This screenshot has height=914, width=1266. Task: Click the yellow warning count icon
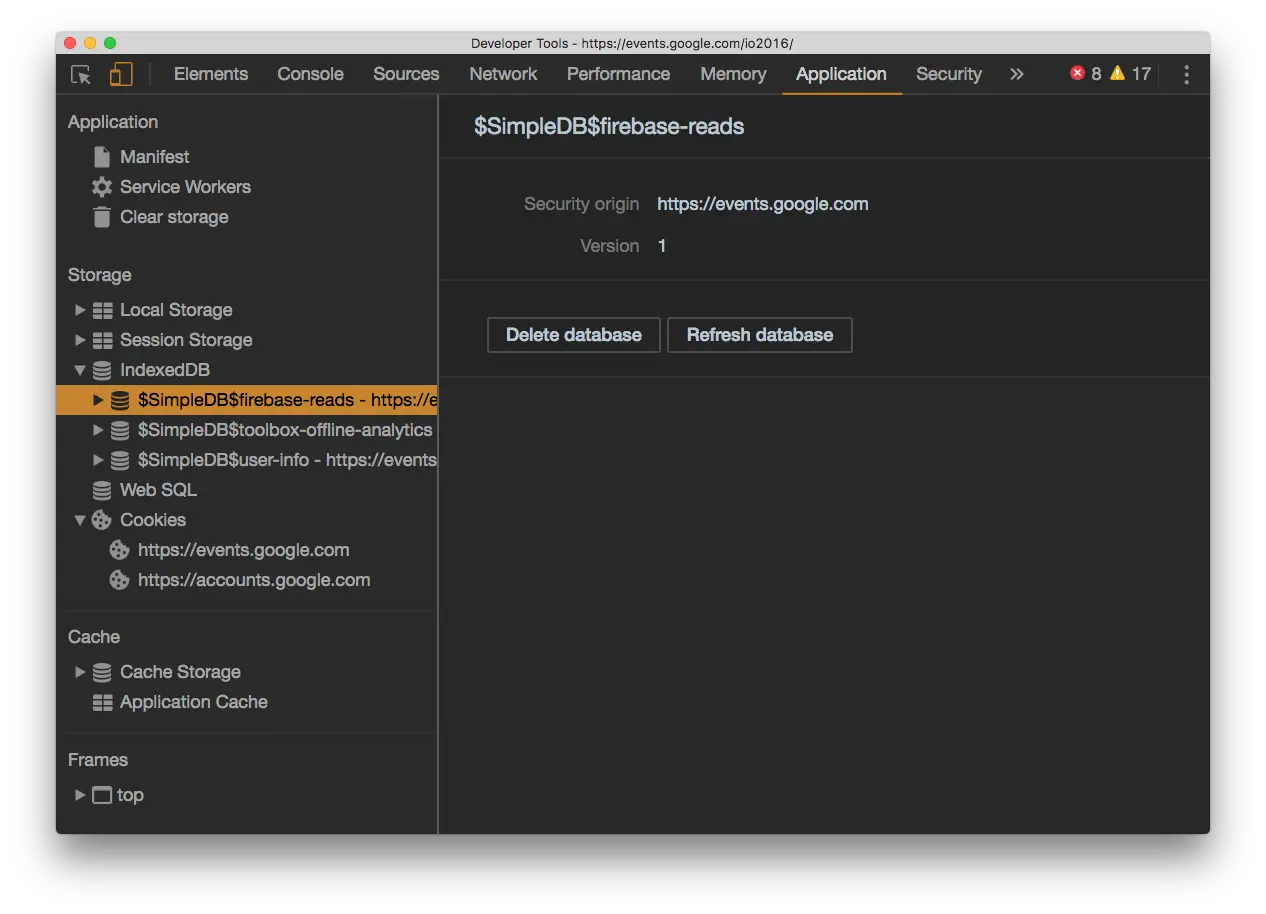pyautogui.click(x=1117, y=73)
